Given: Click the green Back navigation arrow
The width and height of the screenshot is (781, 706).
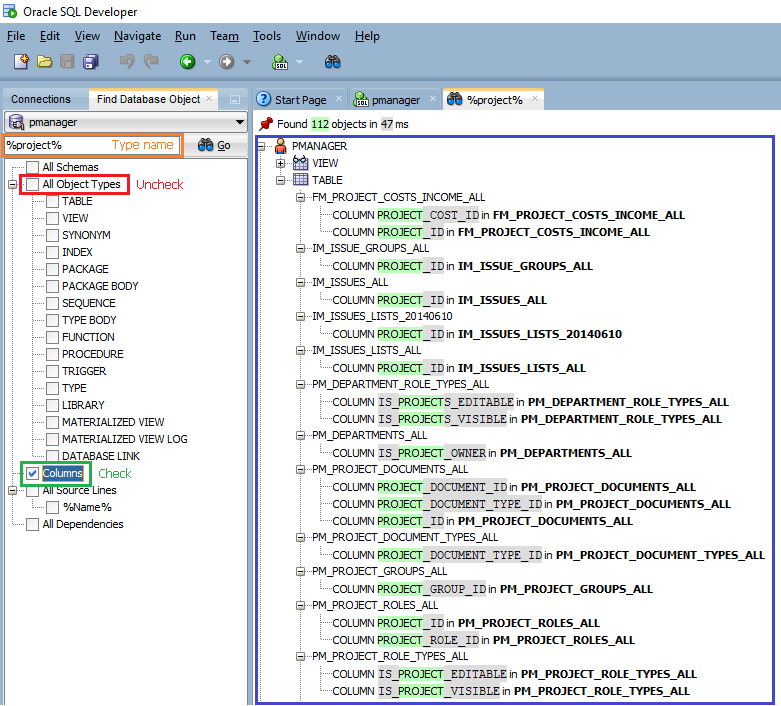Looking at the screenshot, I should pos(187,62).
